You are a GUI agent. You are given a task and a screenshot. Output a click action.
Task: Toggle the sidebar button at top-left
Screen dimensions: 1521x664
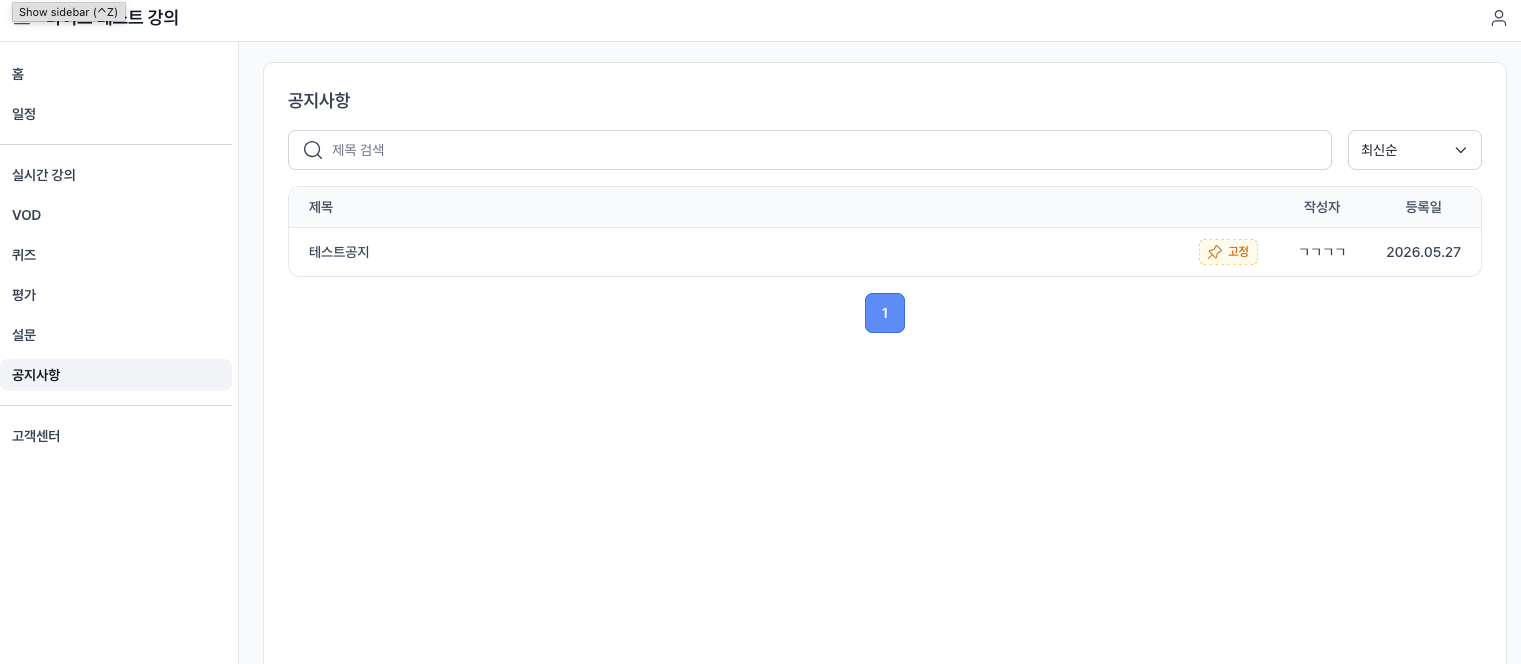click(21, 18)
